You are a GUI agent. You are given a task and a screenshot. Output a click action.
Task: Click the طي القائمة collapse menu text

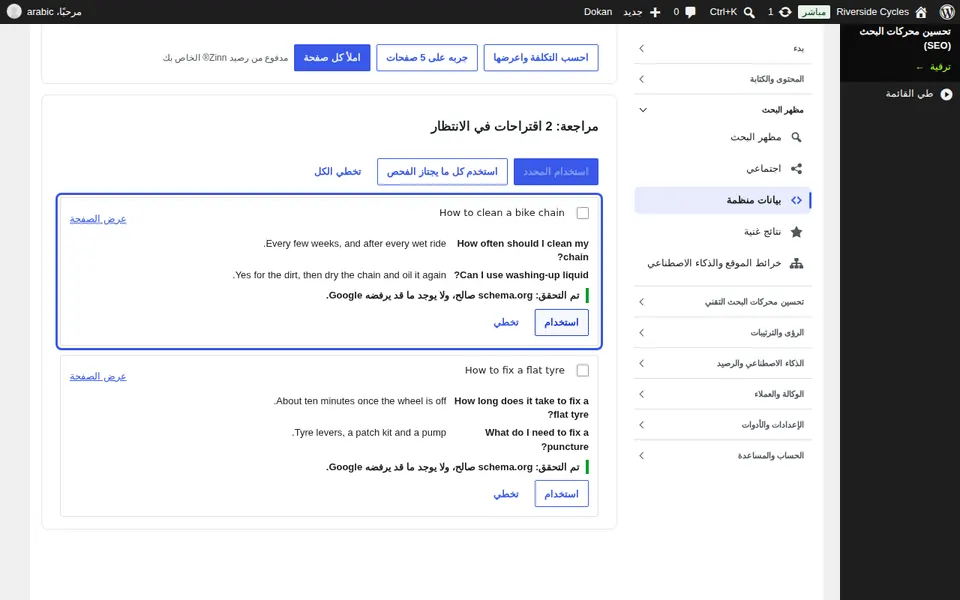click(909, 94)
